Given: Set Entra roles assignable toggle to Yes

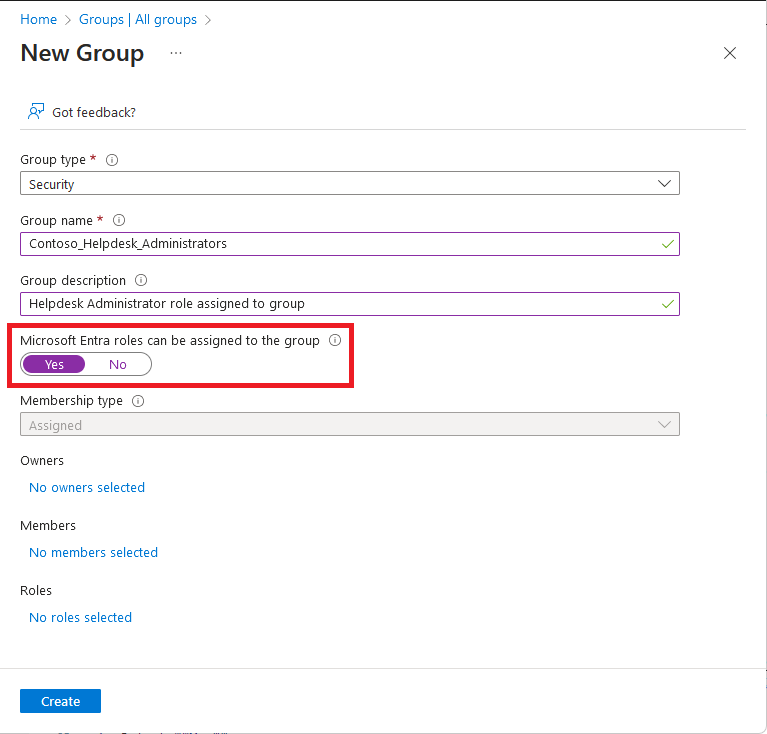Looking at the screenshot, I should click(x=54, y=364).
